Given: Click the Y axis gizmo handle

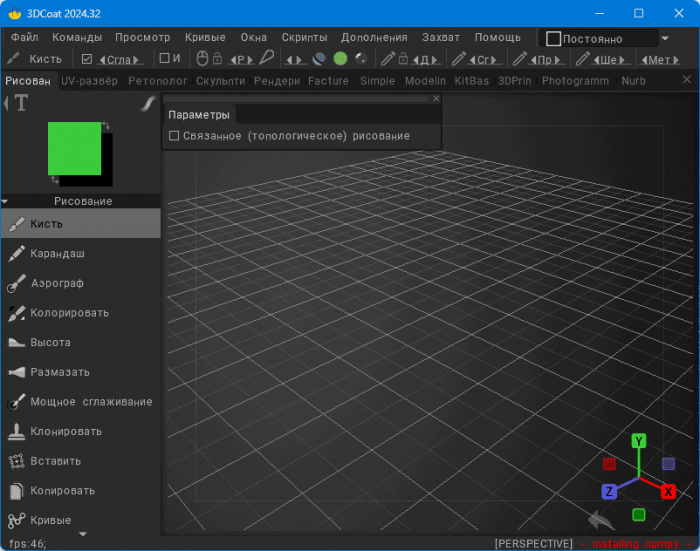Looking at the screenshot, I should (x=639, y=441).
